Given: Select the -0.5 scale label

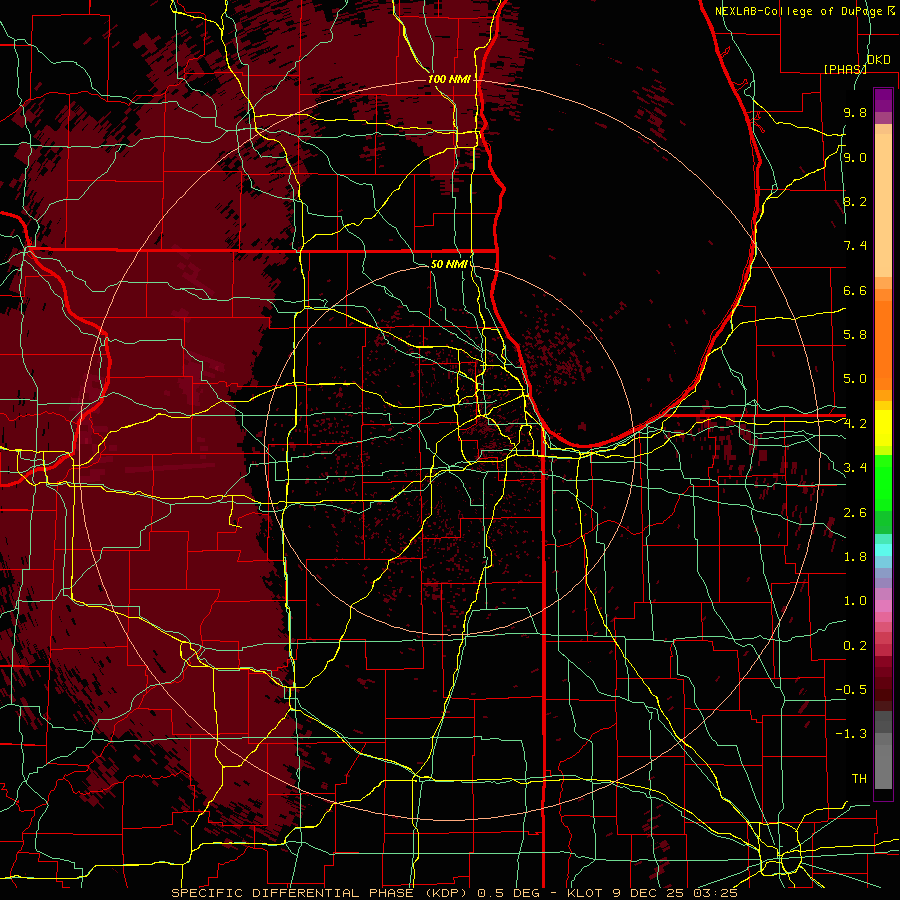Looking at the screenshot, I should pos(851,690).
